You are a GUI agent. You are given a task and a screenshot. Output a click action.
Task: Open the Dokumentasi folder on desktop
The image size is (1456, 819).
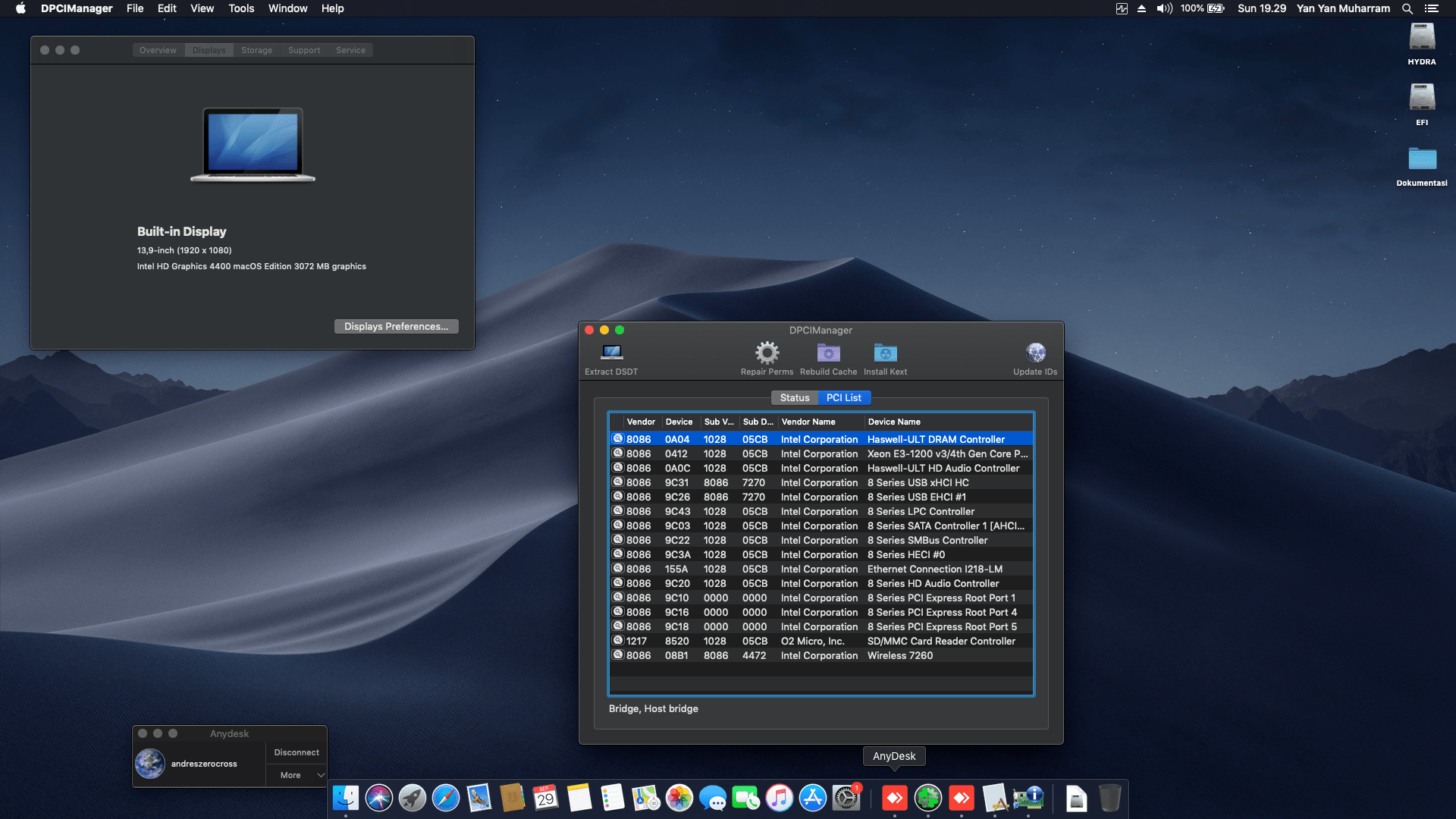(x=1422, y=159)
